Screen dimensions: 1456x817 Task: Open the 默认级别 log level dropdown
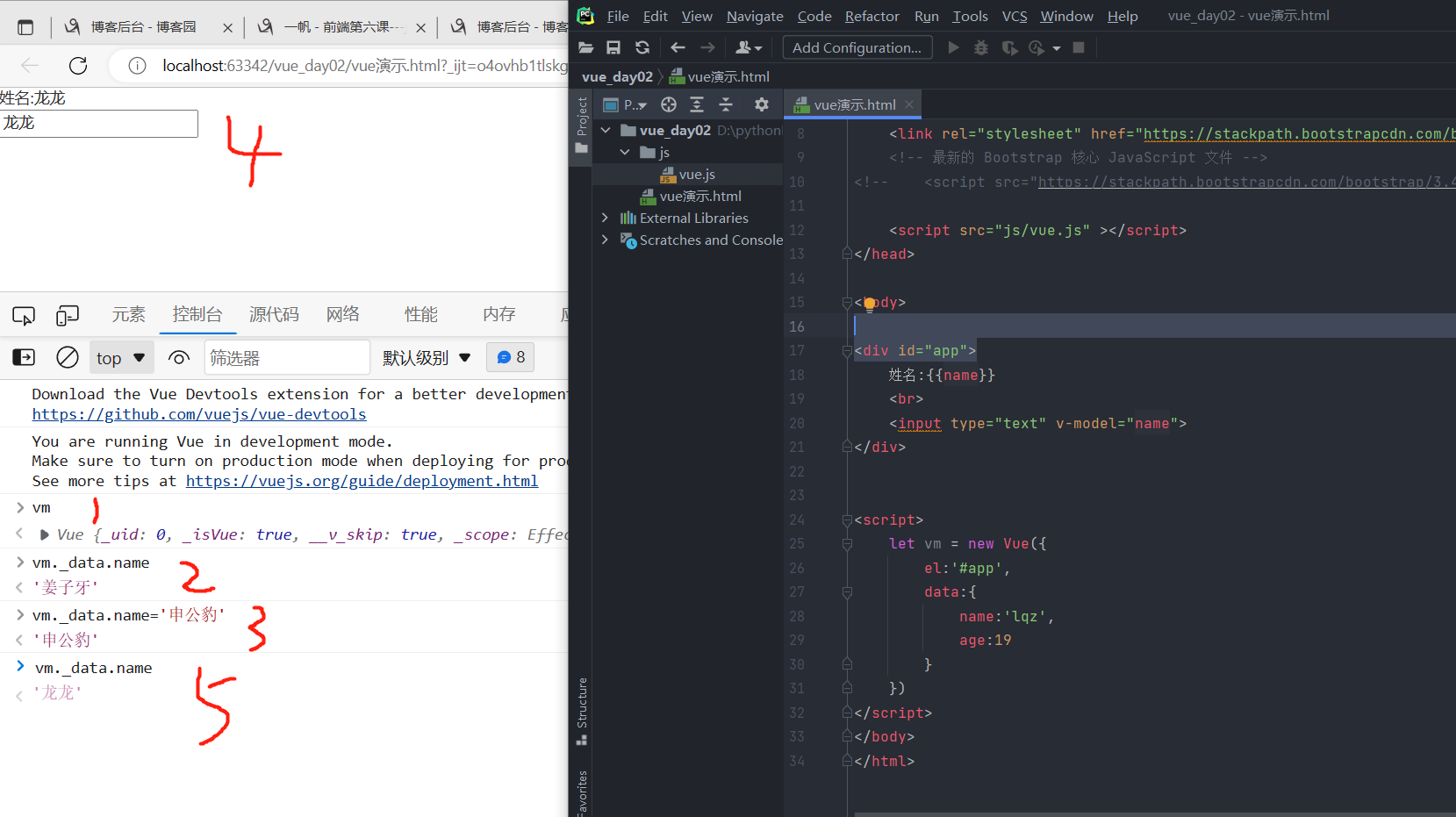pyautogui.click(x=427, y=358)
